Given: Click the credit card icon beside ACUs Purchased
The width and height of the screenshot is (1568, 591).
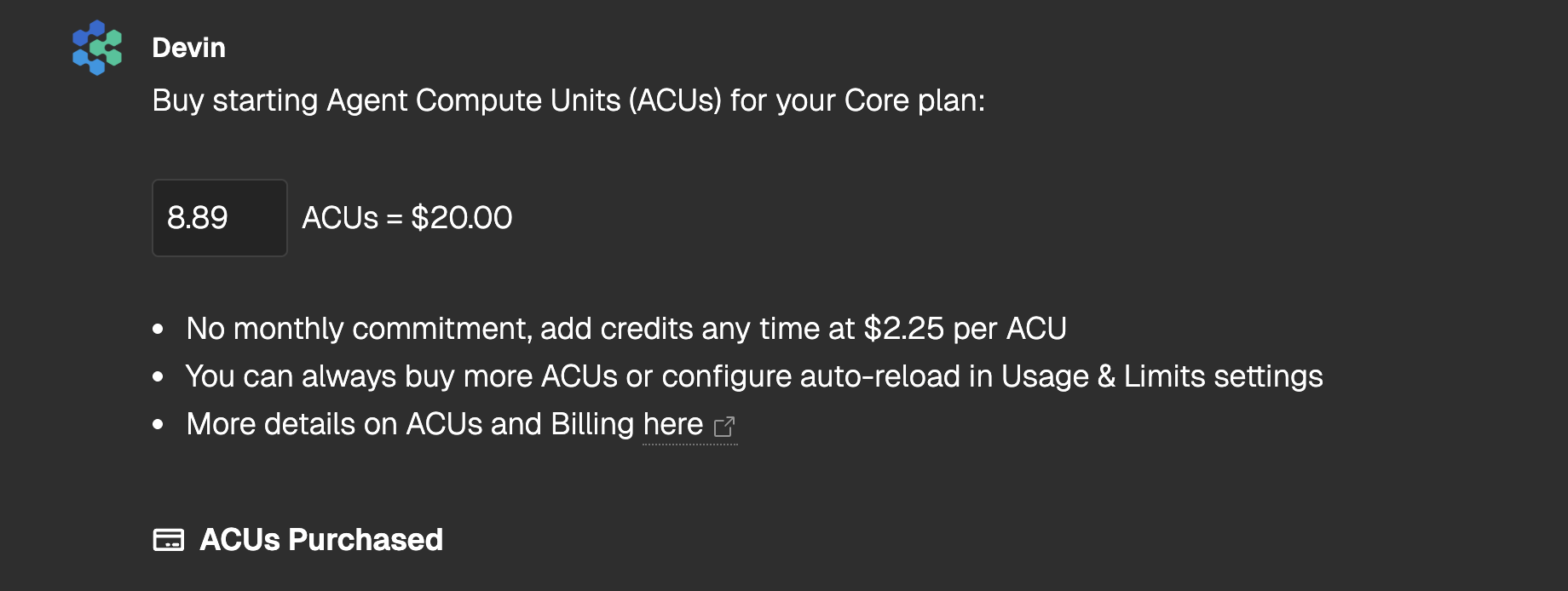Looking at the screenshot, I should click(x=169, y=540).
